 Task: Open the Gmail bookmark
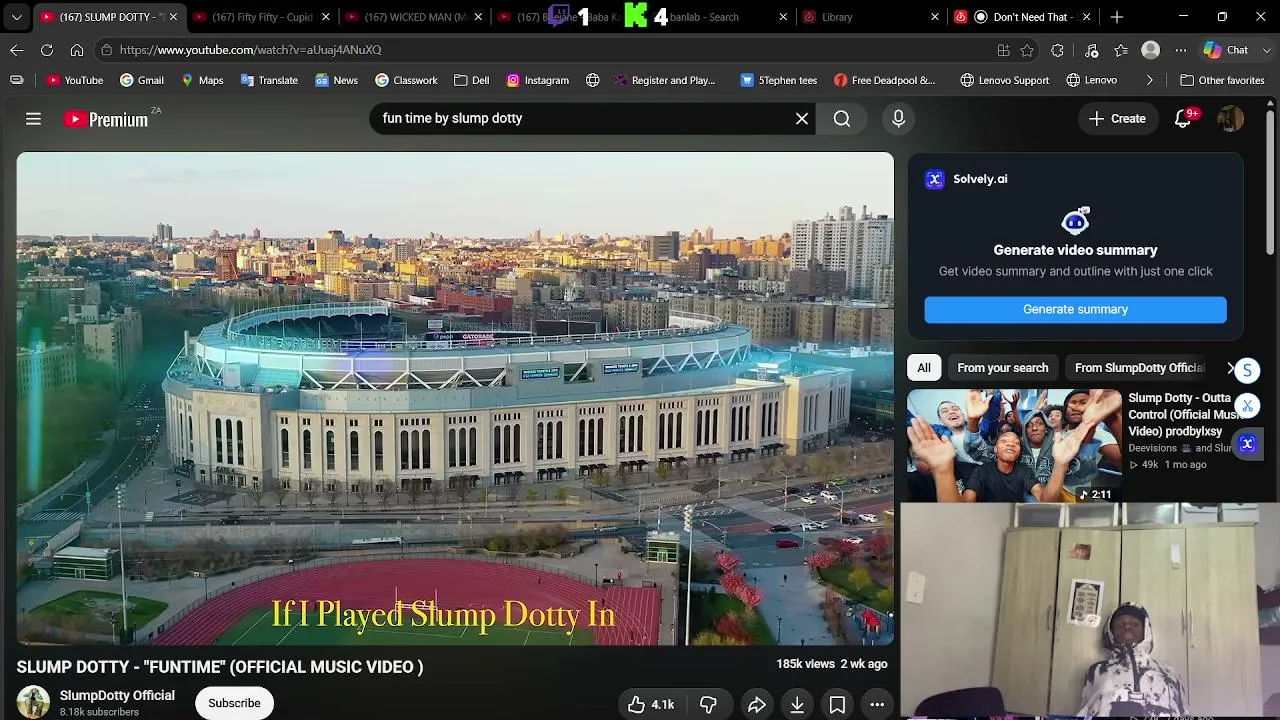141,80
